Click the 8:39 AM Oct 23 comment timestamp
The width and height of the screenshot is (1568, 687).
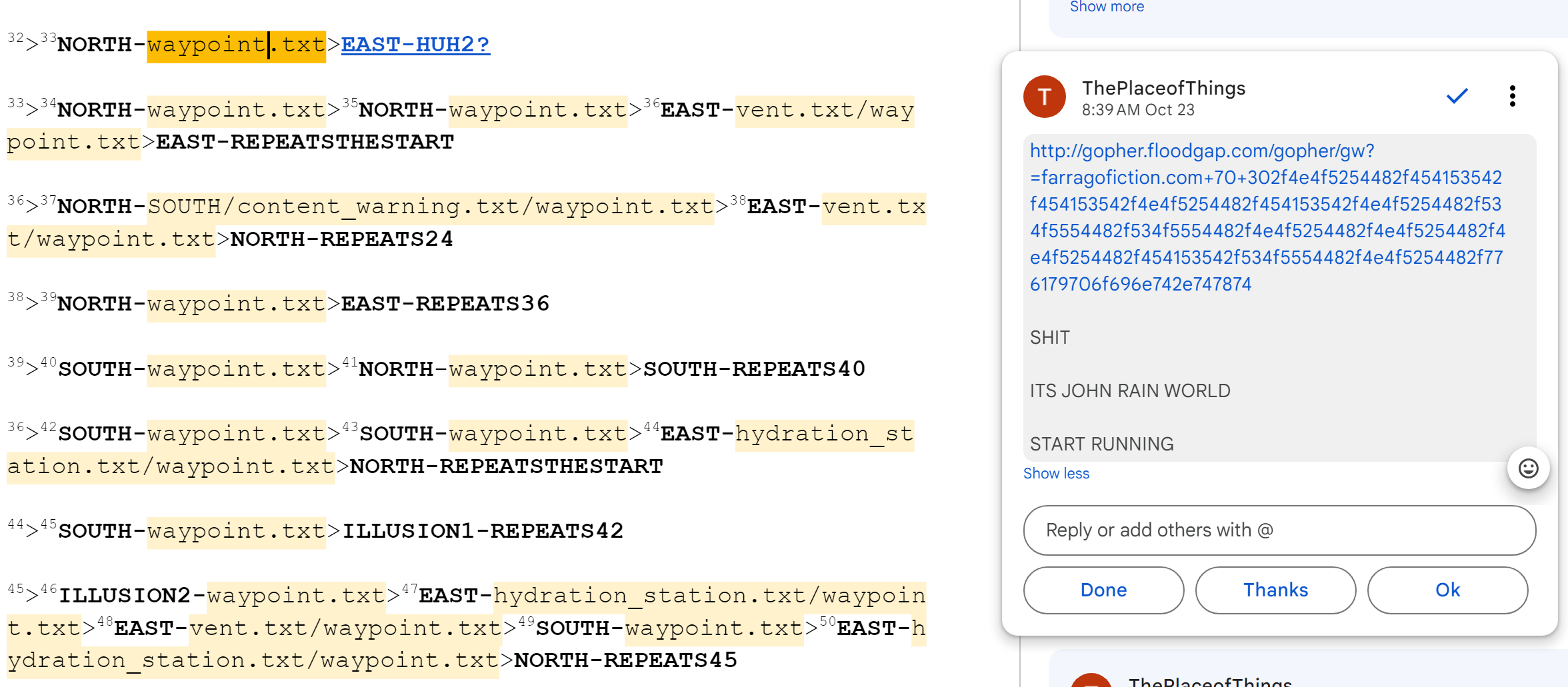pos(1137,111)
